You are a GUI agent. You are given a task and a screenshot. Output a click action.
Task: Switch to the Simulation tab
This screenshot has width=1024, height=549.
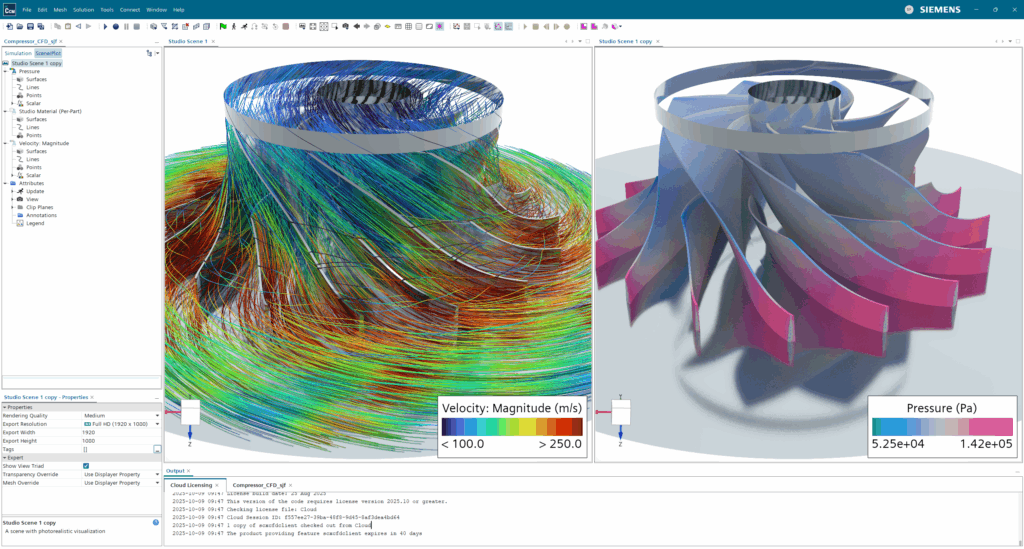[x=18, y=53]
